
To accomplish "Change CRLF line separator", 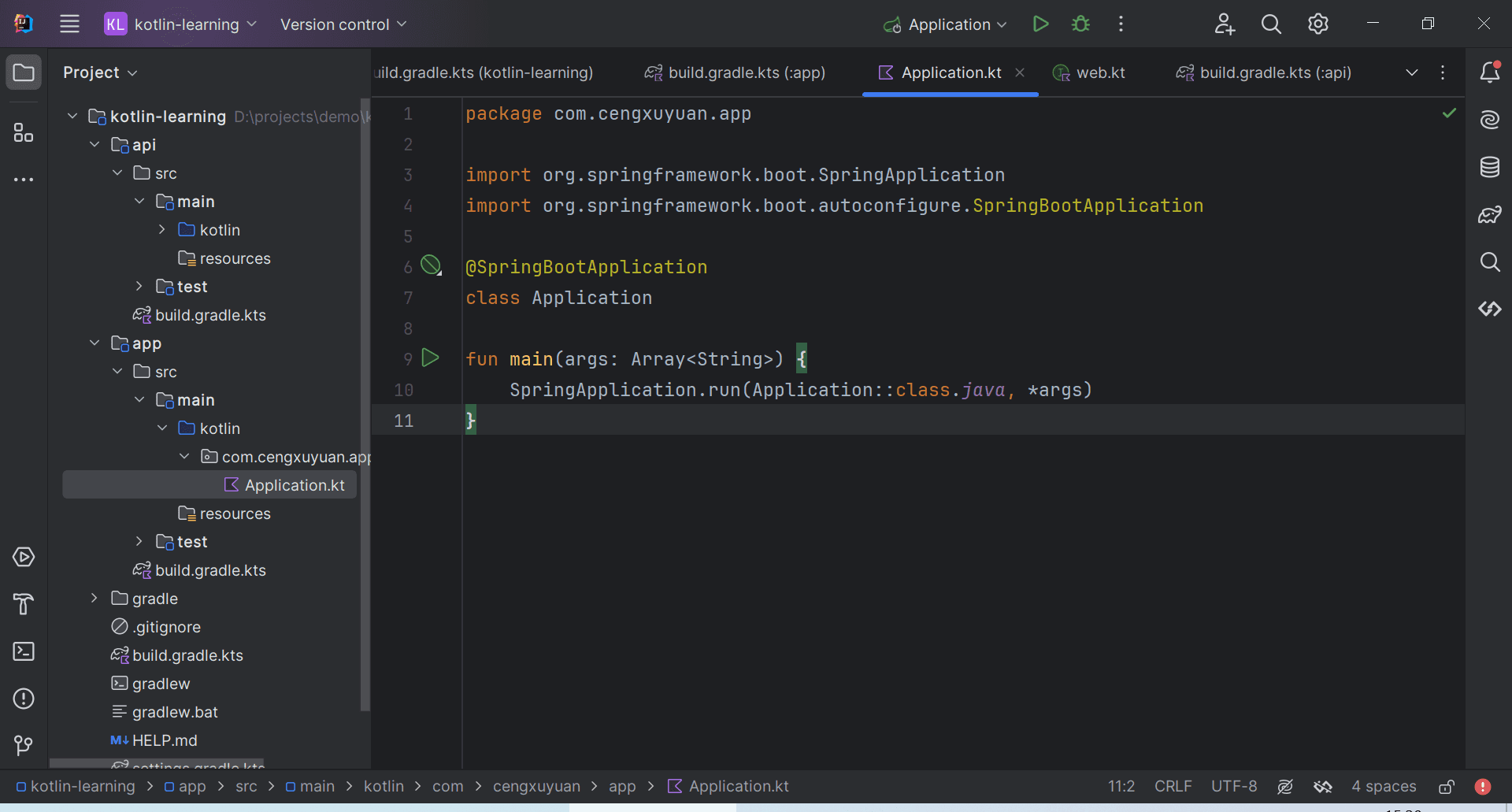I will (1173, 786).
